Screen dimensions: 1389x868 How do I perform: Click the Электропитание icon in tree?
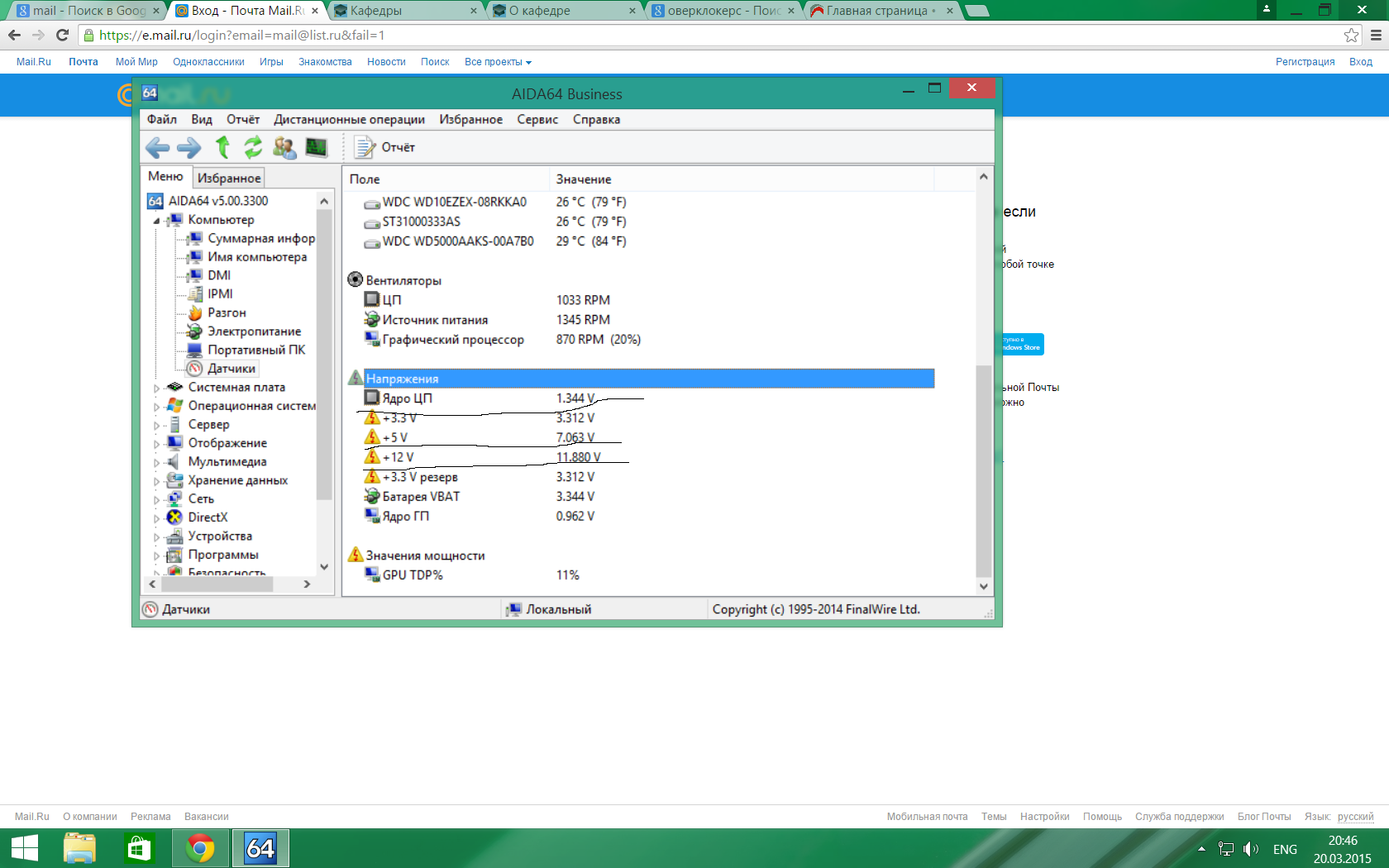(195, 331)
